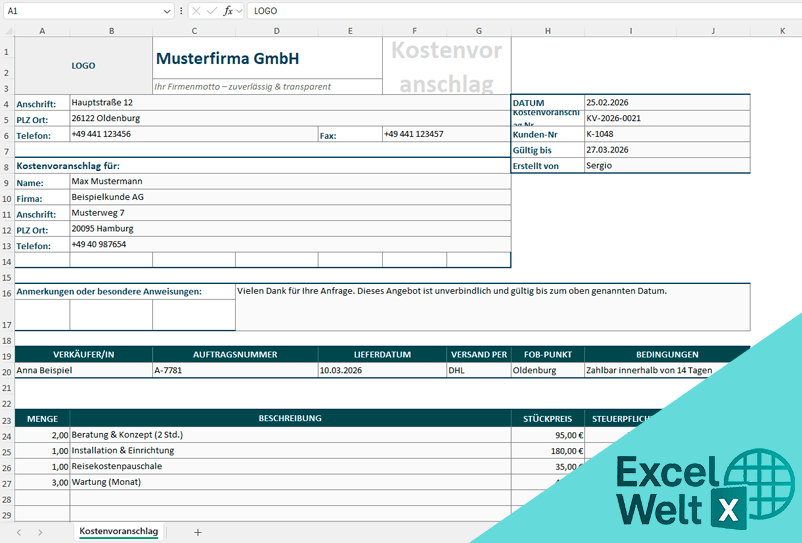Add a new sheet with plus icon

click(x=198, y=532)
